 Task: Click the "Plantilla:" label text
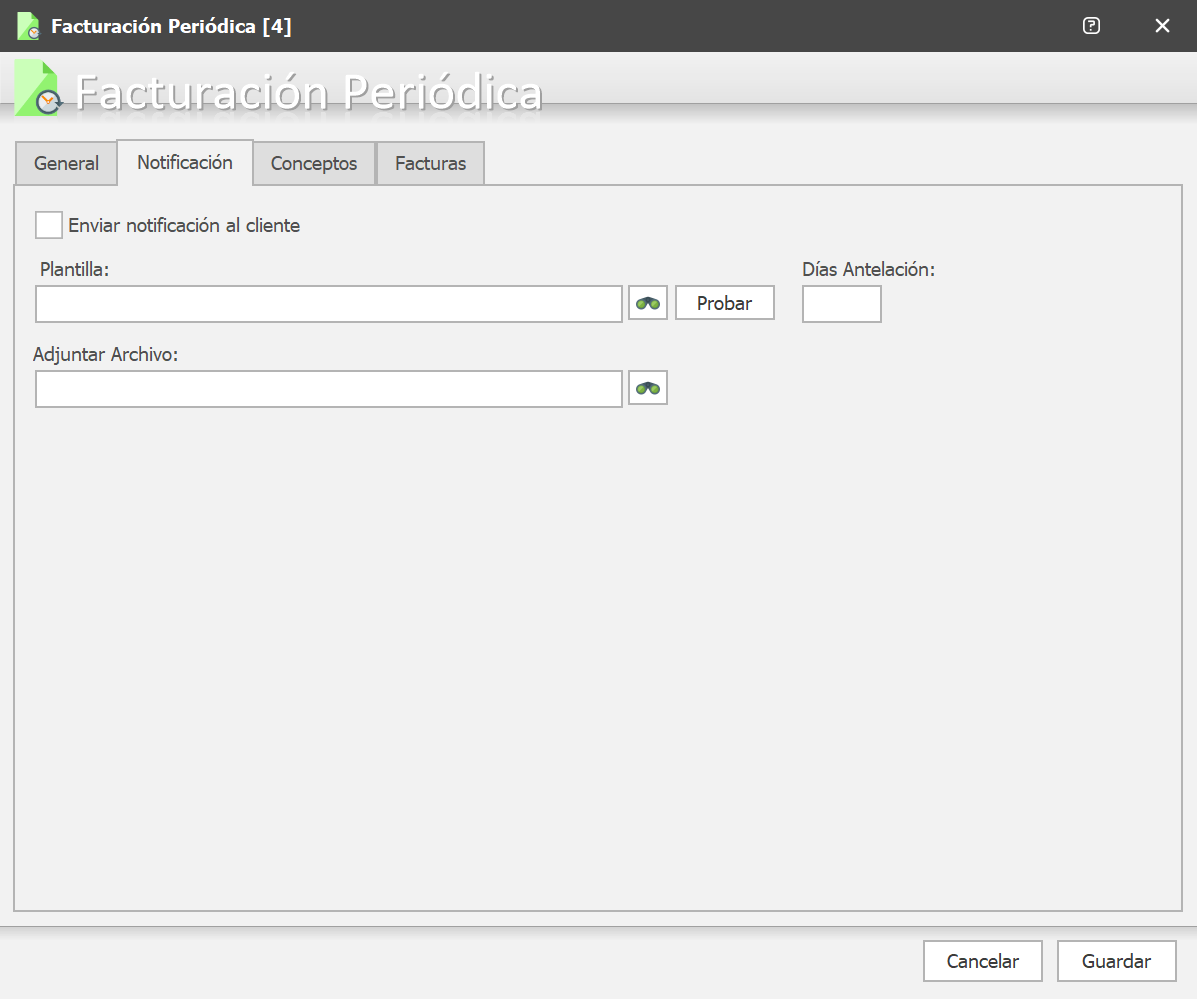[75, 269]
